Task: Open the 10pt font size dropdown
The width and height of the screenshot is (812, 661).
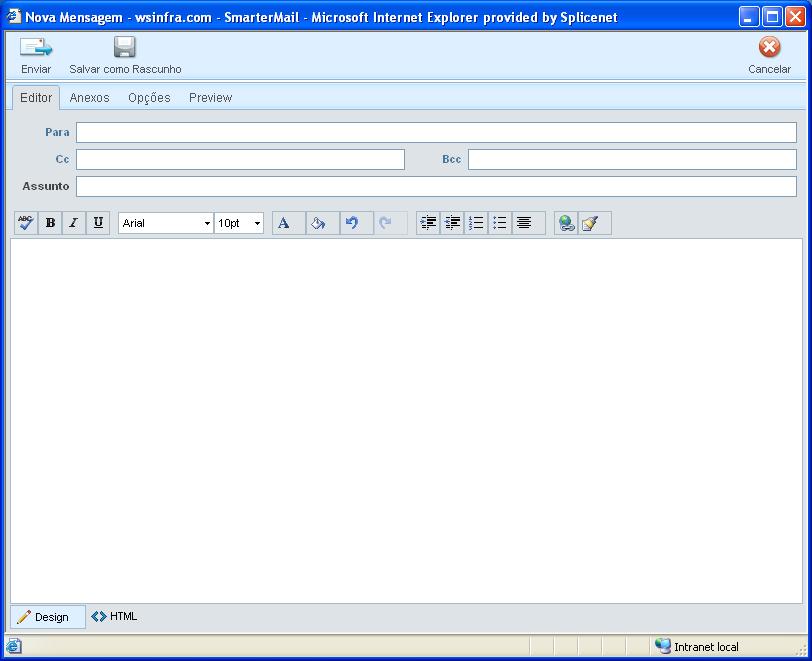Action: click(240, 223)
